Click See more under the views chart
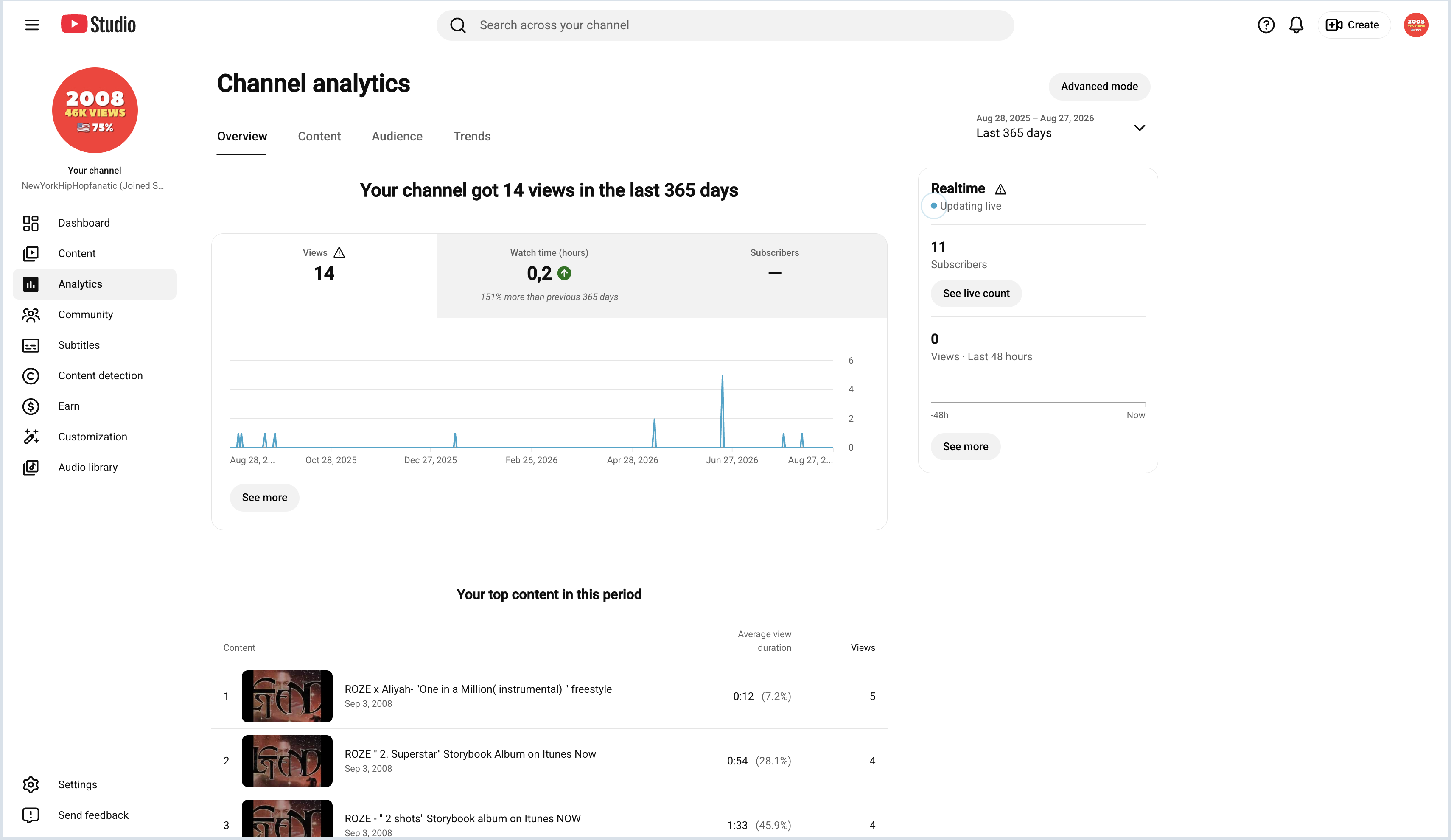1451x840 pixels. tap(264, 497)
